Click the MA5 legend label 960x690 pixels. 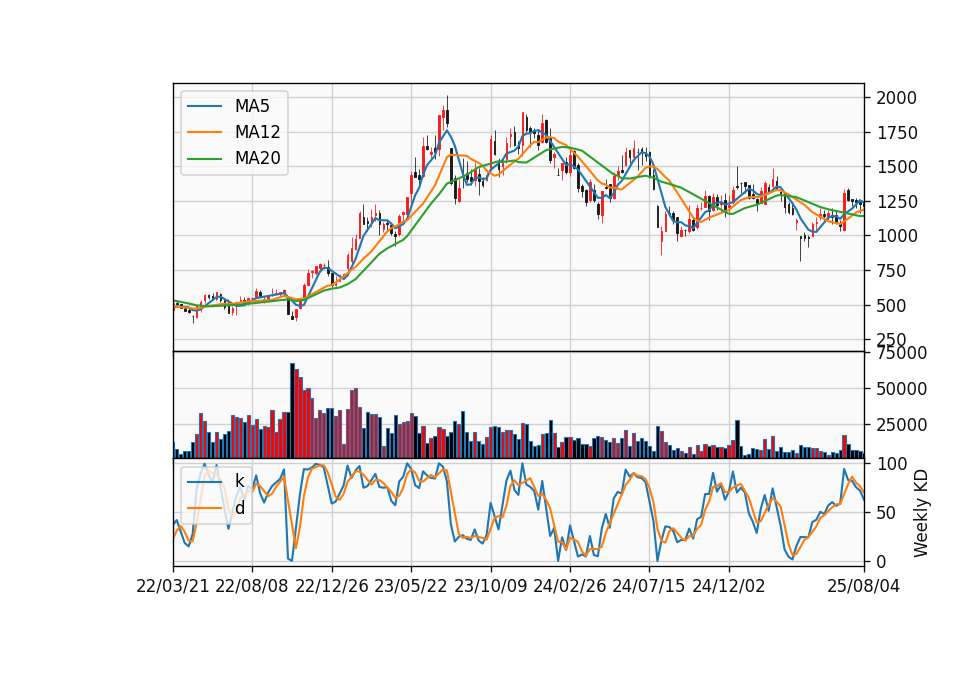pyautogui.click(x=252, y=106)
